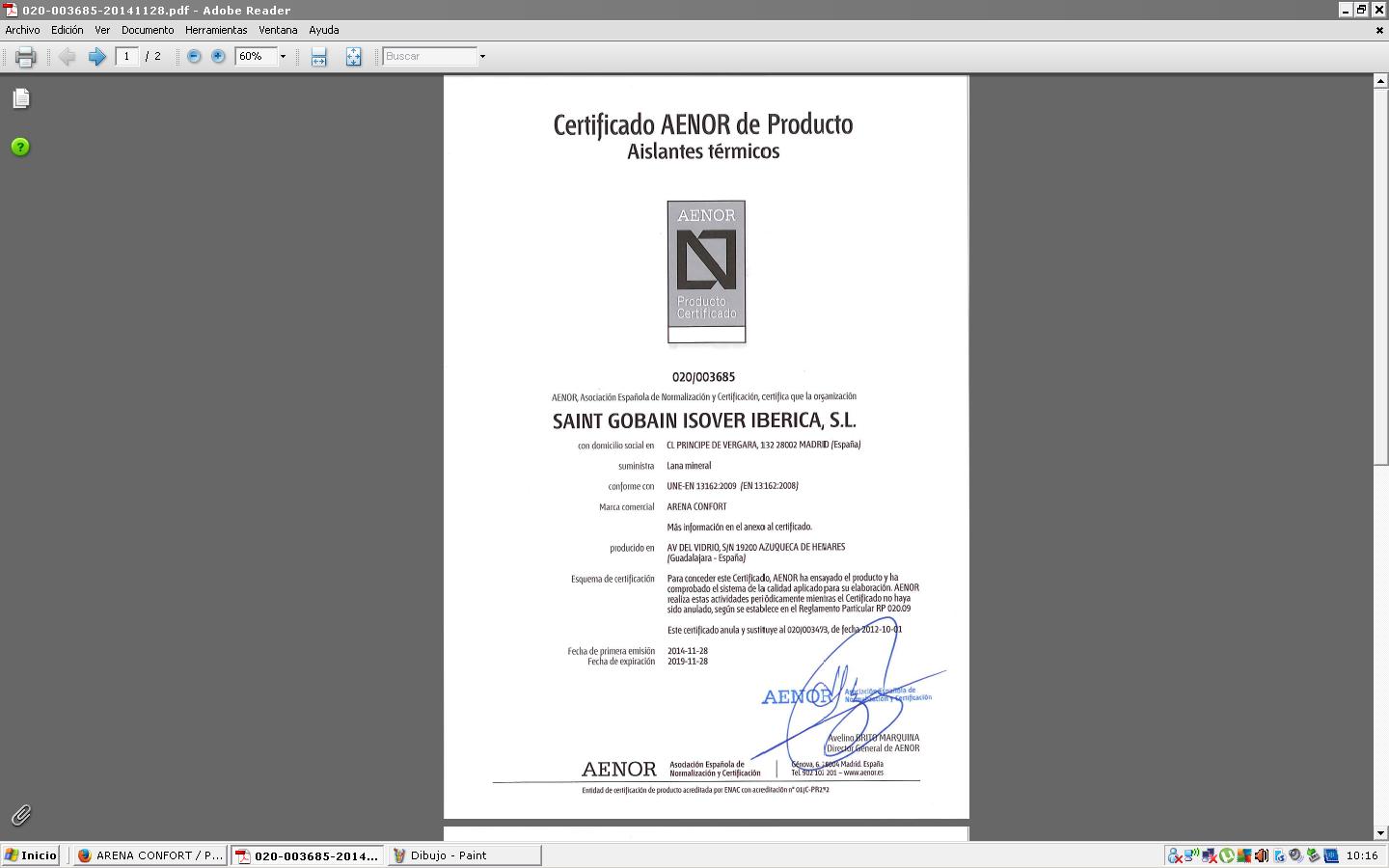1389x868 pixels.
Task: Click the page number input field
Action: (127, 56)
